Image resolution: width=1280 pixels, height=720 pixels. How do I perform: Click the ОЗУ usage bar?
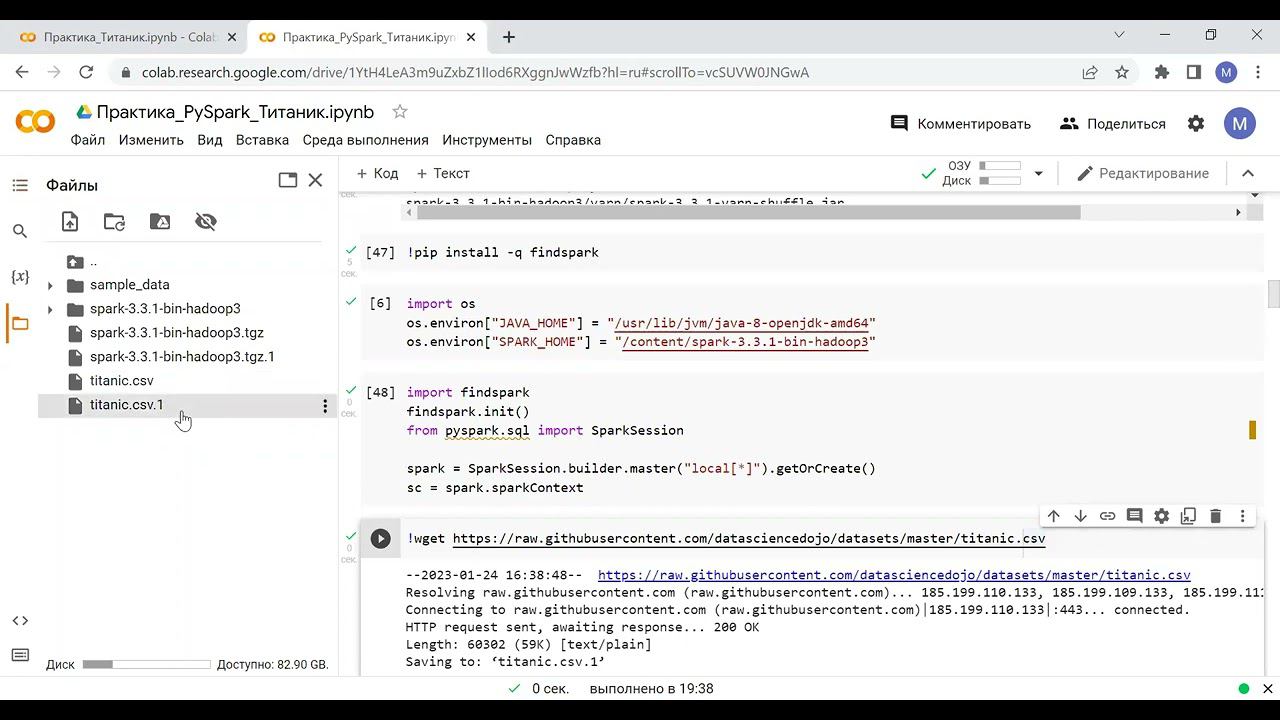1000,166
